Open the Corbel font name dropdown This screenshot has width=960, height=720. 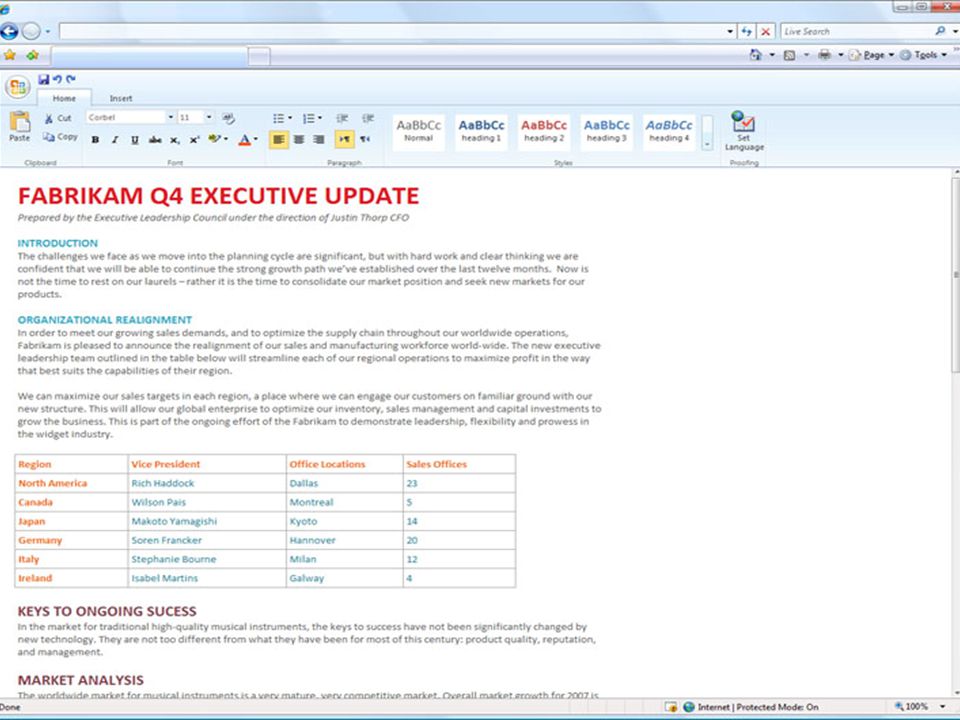point(171,117)
